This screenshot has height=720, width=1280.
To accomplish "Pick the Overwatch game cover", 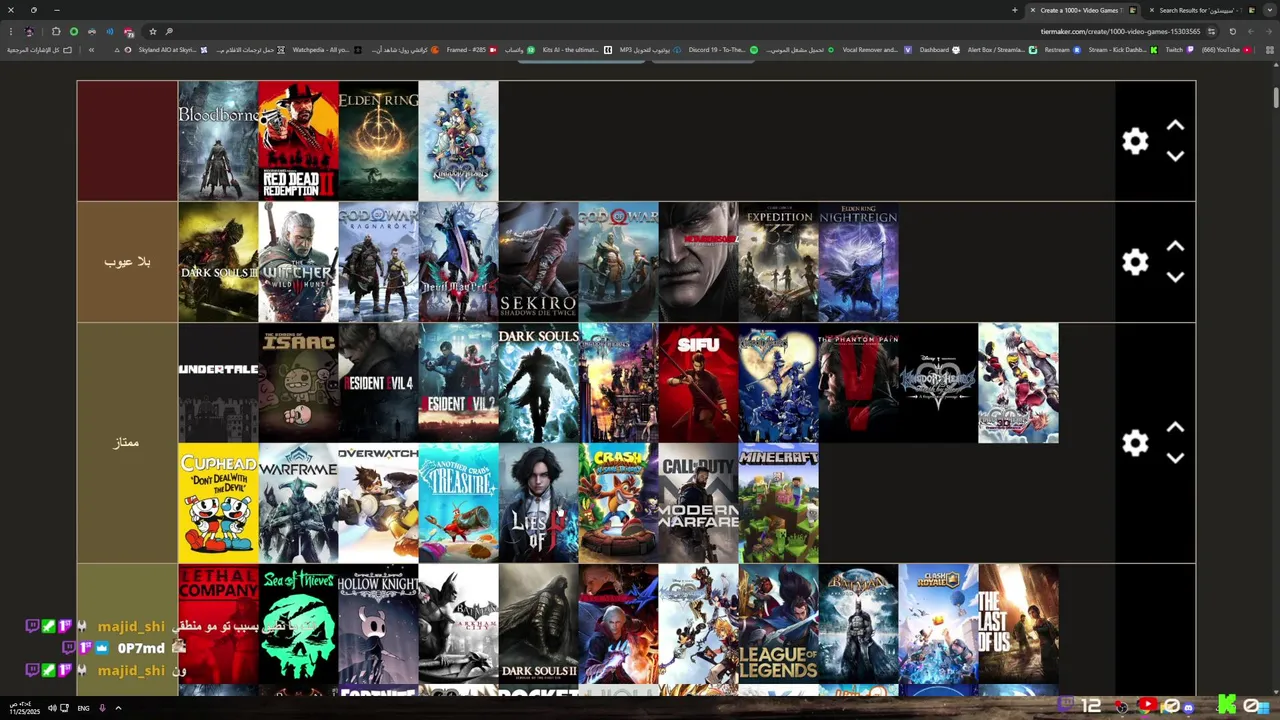I will coord(378,503).
